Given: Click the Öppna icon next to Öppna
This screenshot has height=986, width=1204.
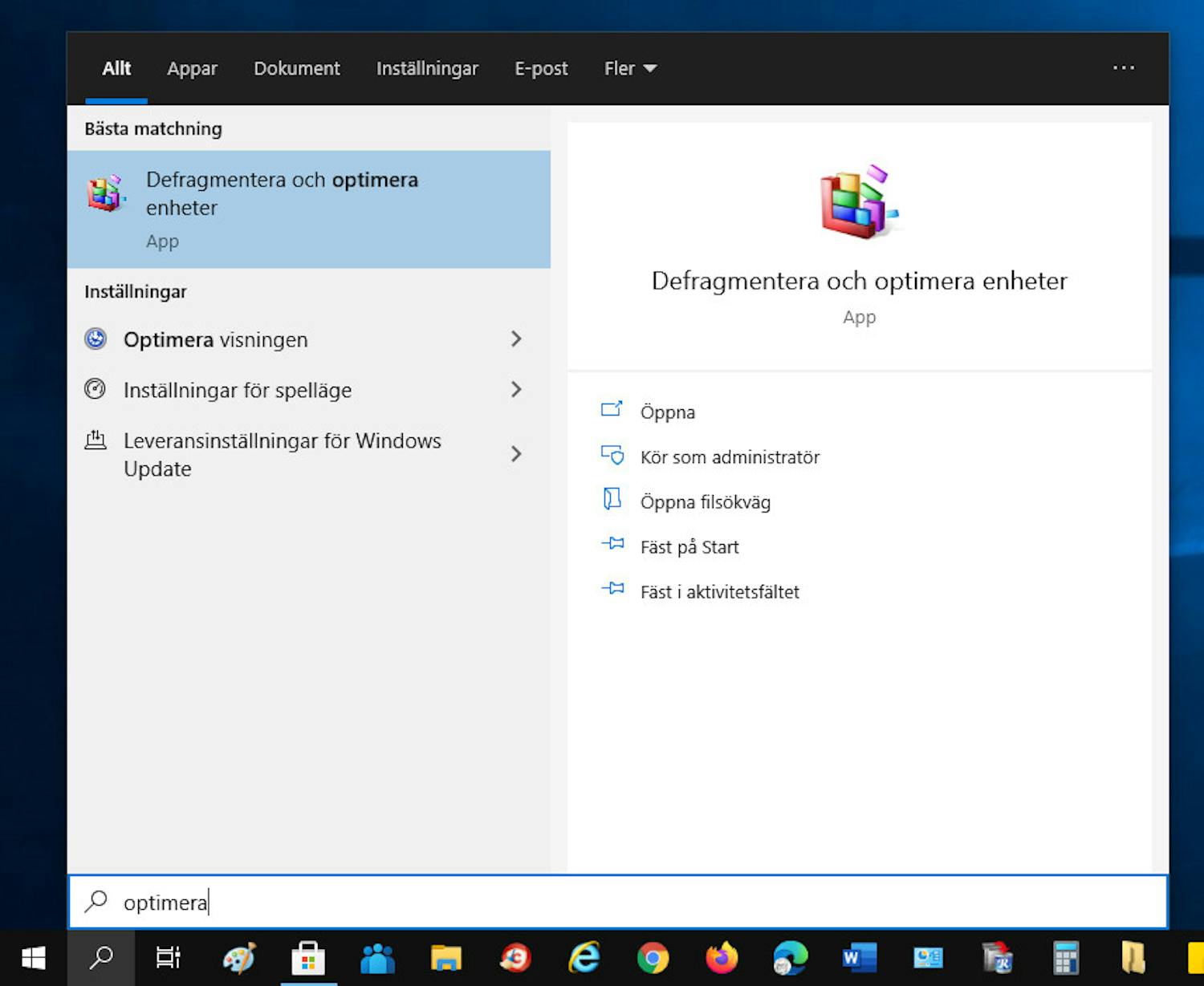Looking at the screenshot, I should [x=612, y=410].
